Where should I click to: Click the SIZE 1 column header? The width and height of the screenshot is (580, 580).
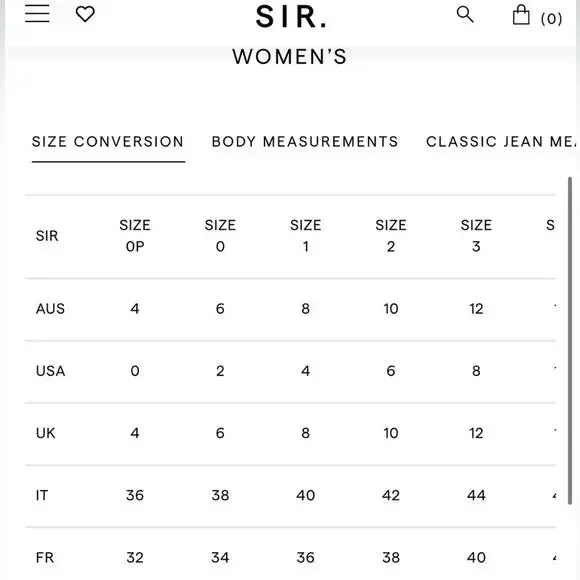tap(306, 236)
